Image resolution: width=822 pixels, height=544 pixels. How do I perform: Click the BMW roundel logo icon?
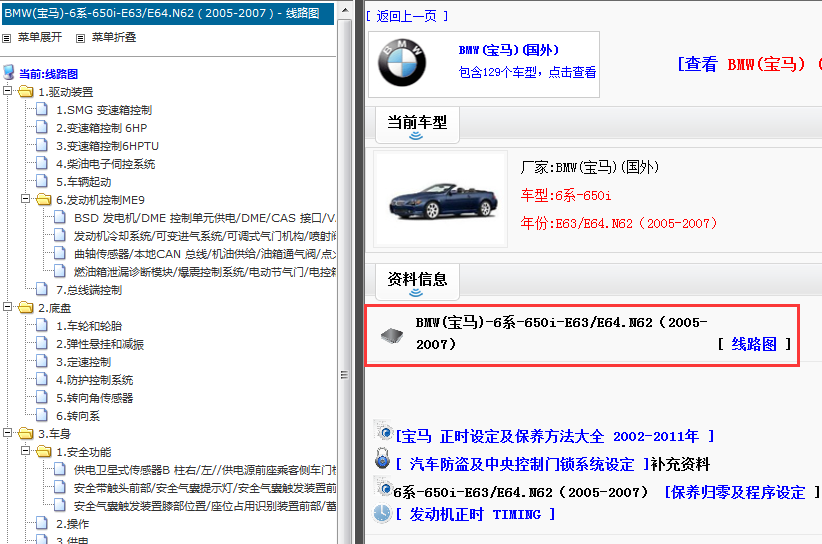click(402, 63)
